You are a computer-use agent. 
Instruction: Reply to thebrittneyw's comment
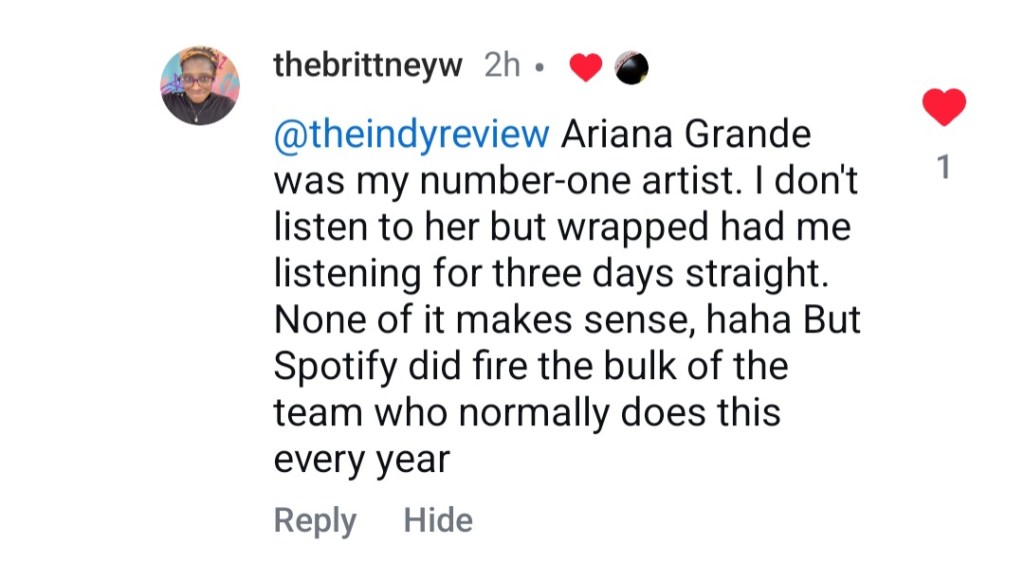pos(314,521)
